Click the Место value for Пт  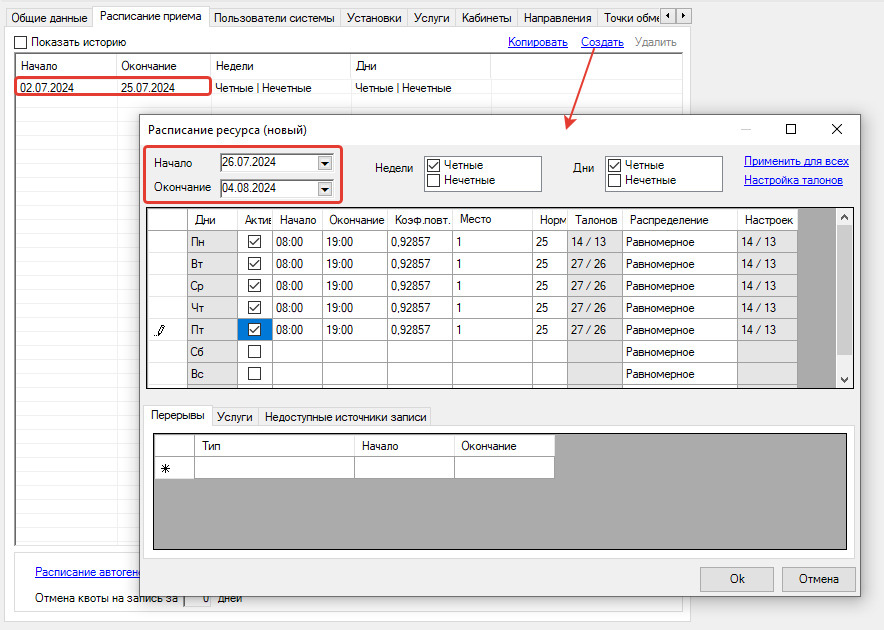pos(492,330)
